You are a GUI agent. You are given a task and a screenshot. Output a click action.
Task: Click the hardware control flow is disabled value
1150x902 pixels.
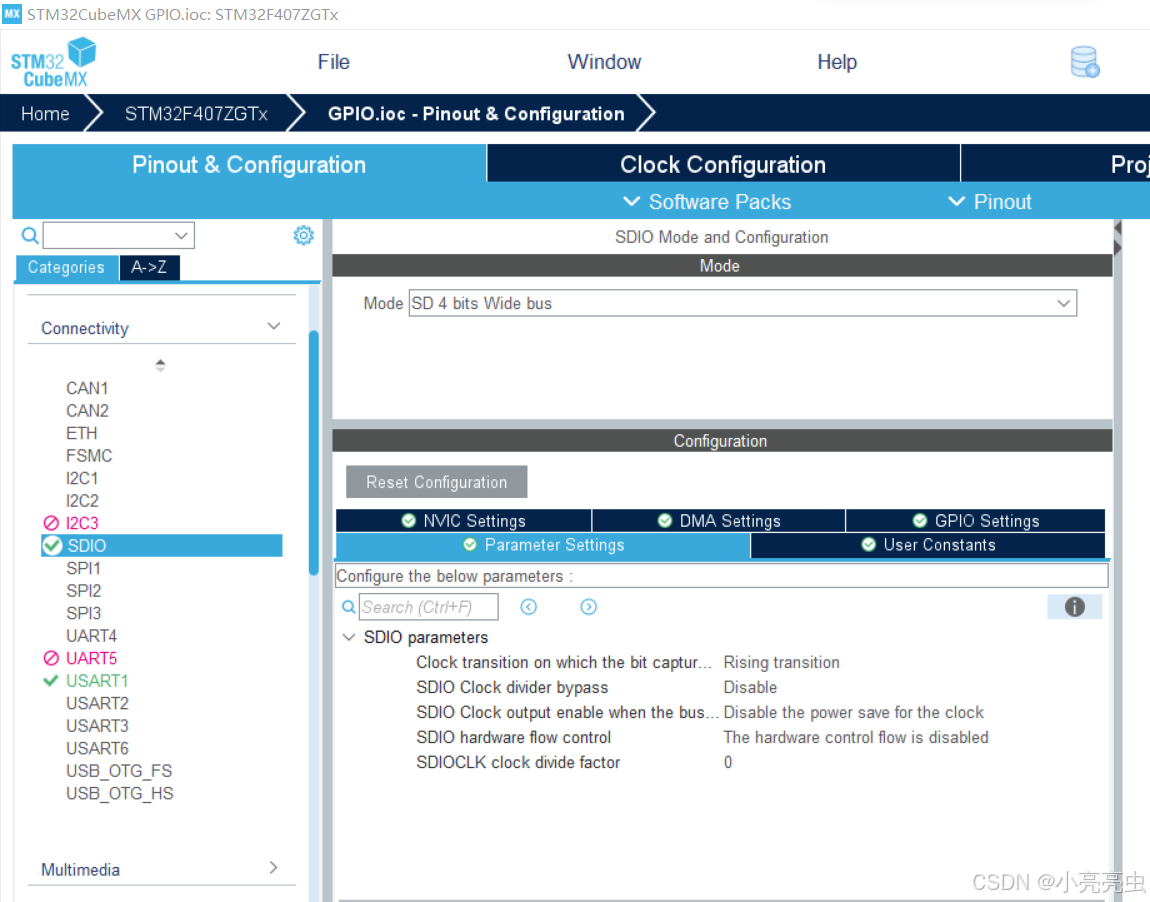tap(856, 737)
